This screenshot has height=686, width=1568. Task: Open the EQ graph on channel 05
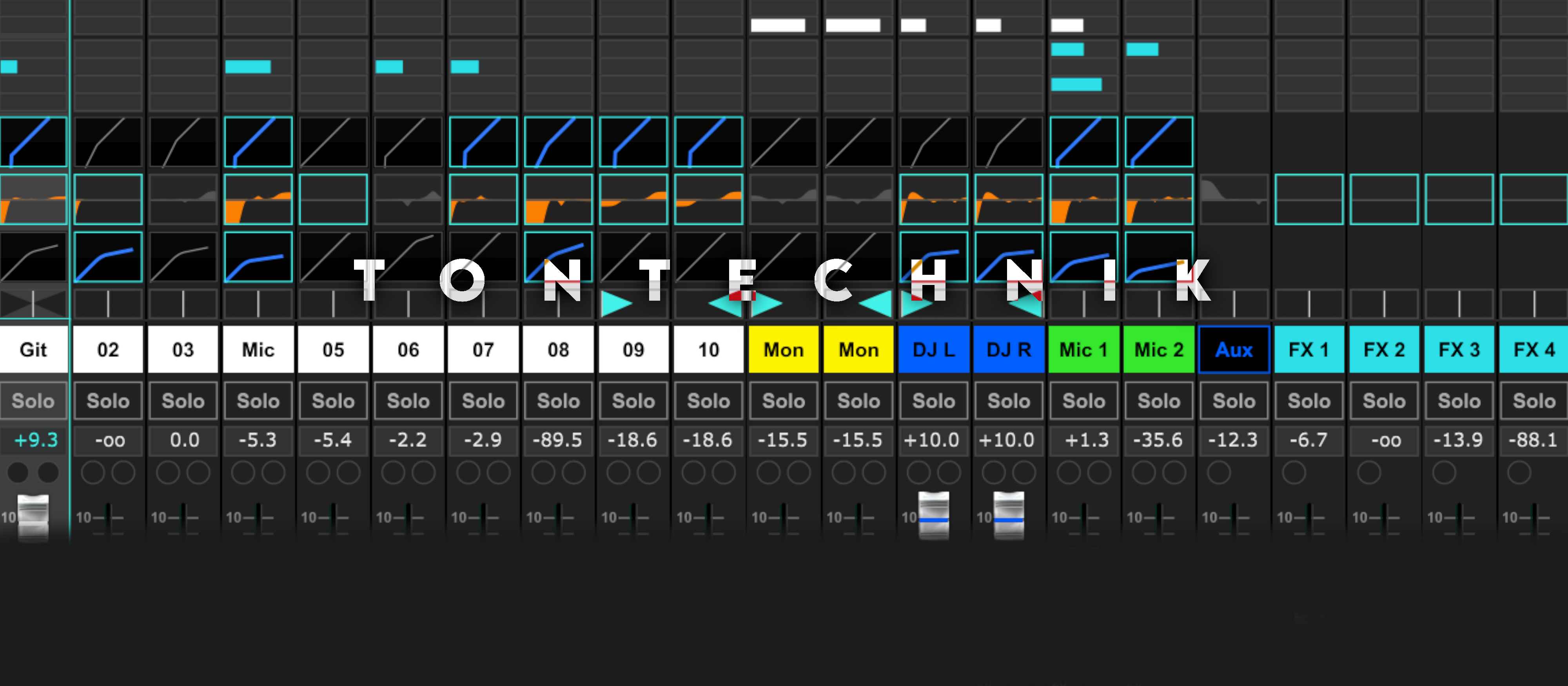point(334,199)
